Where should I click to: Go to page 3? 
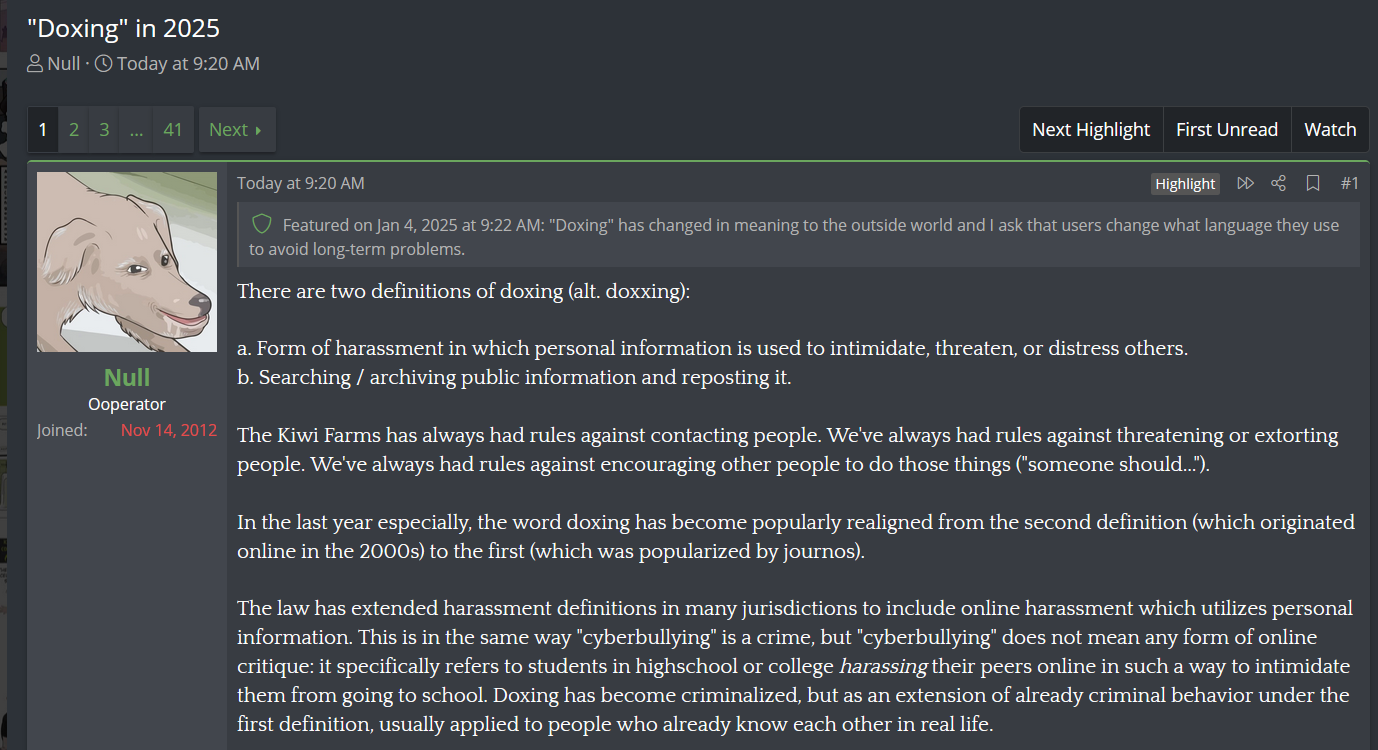104,130
